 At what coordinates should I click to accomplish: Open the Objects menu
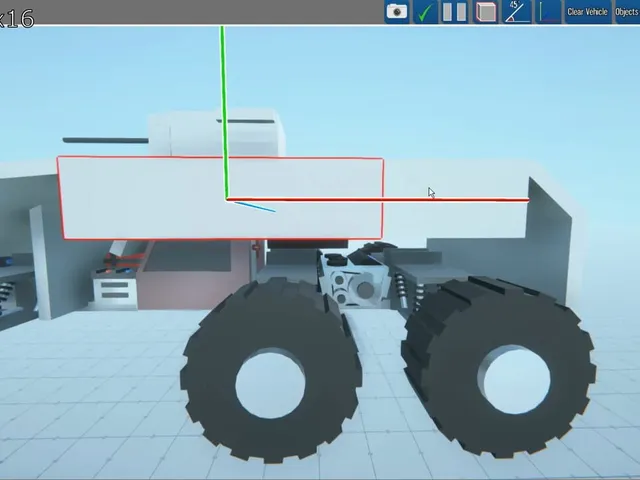coord(627,12)
